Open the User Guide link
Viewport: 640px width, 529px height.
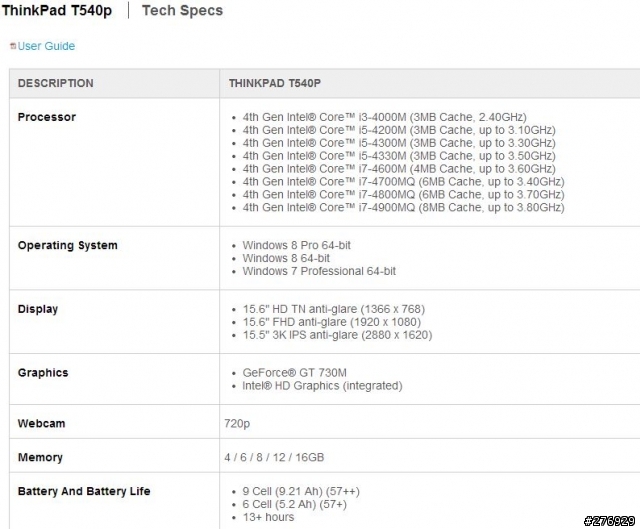click(46, 46)
